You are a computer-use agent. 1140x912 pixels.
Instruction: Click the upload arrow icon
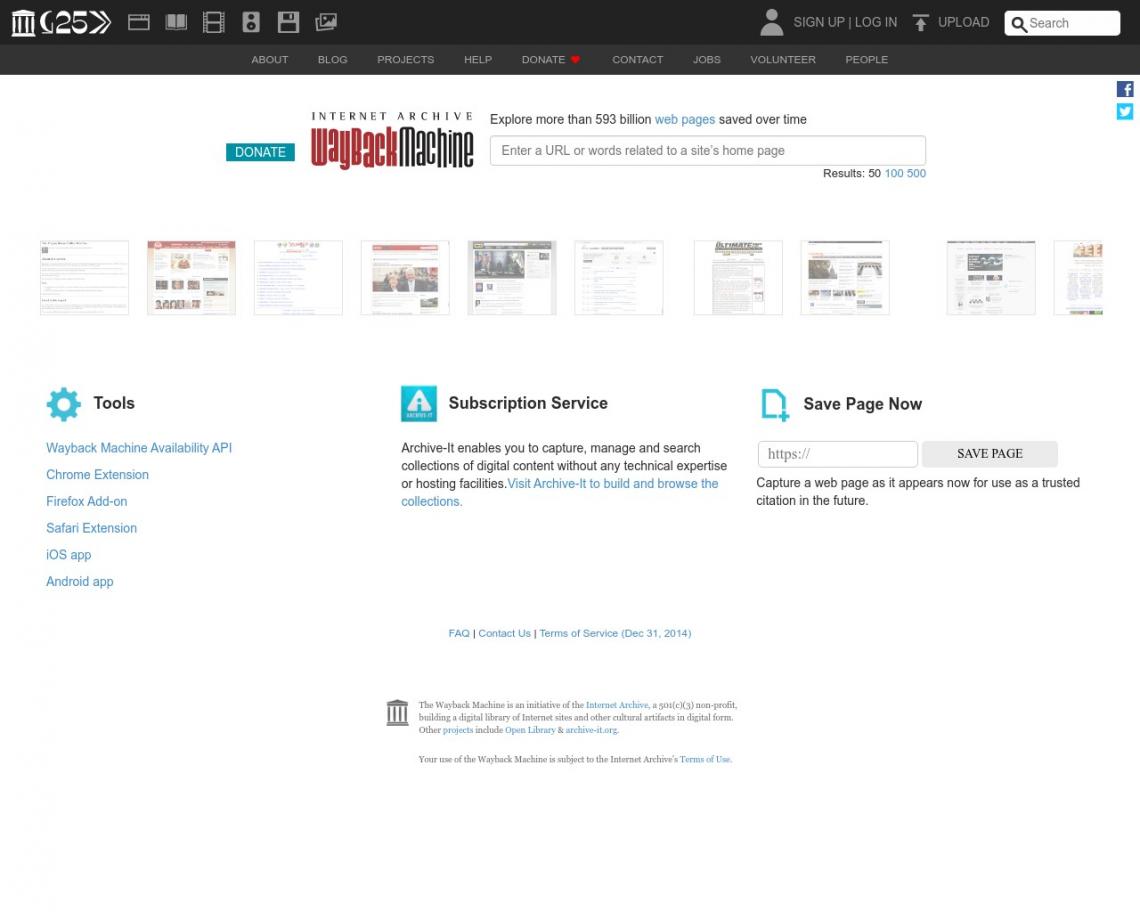pos(920,23)
